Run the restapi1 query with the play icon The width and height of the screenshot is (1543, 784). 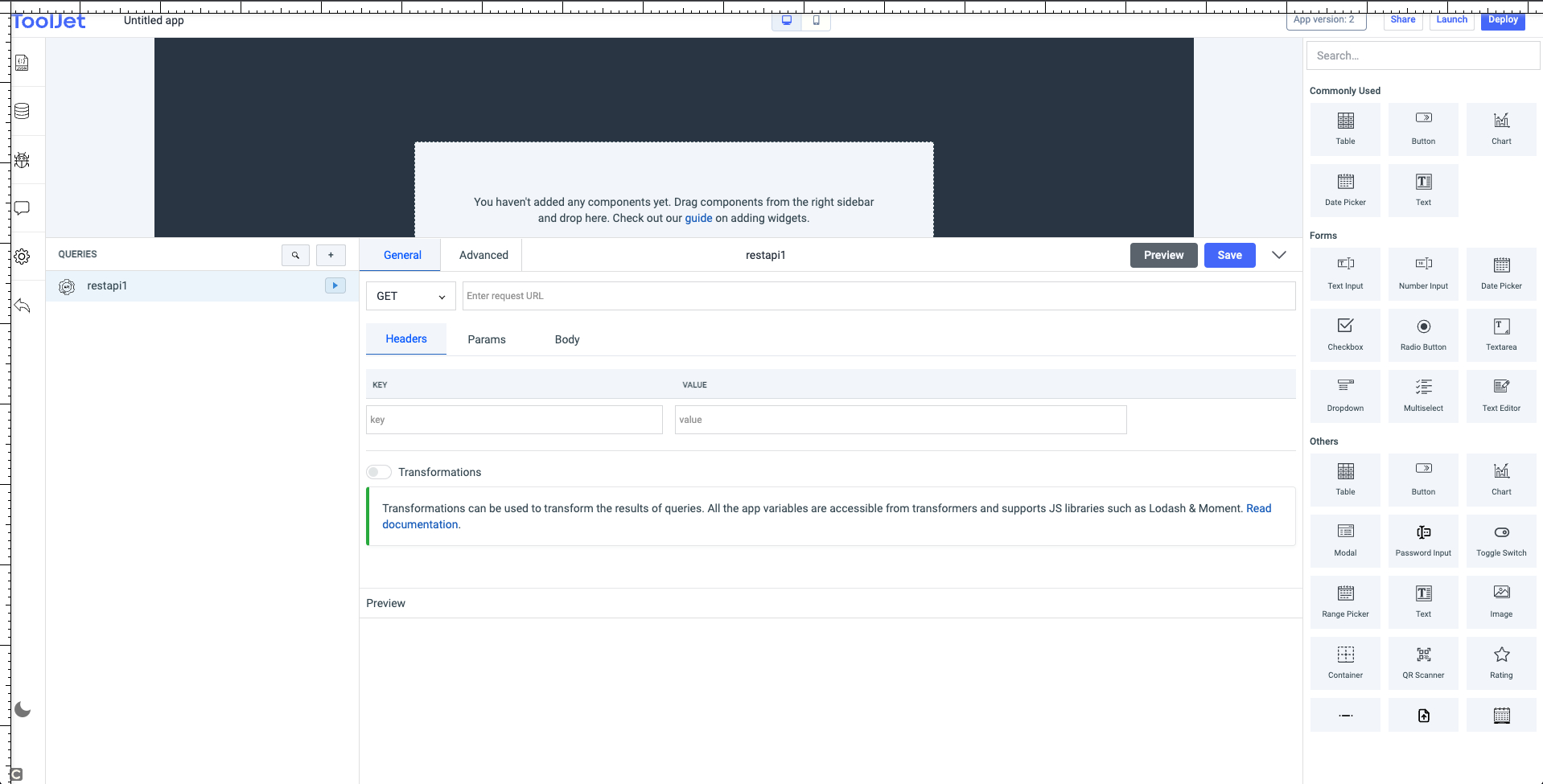click(334, 285)
